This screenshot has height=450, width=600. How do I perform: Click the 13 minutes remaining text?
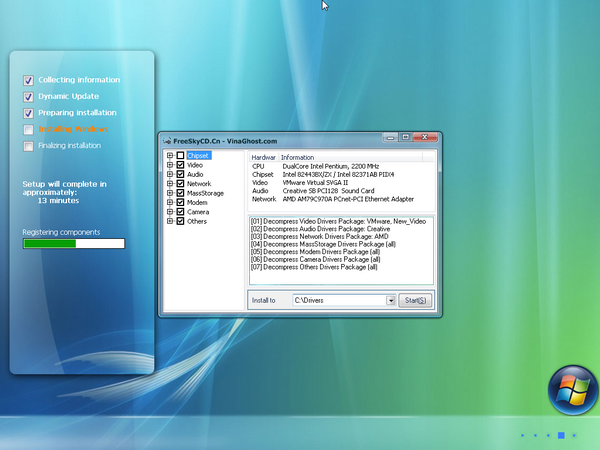(x=58, y=201)
